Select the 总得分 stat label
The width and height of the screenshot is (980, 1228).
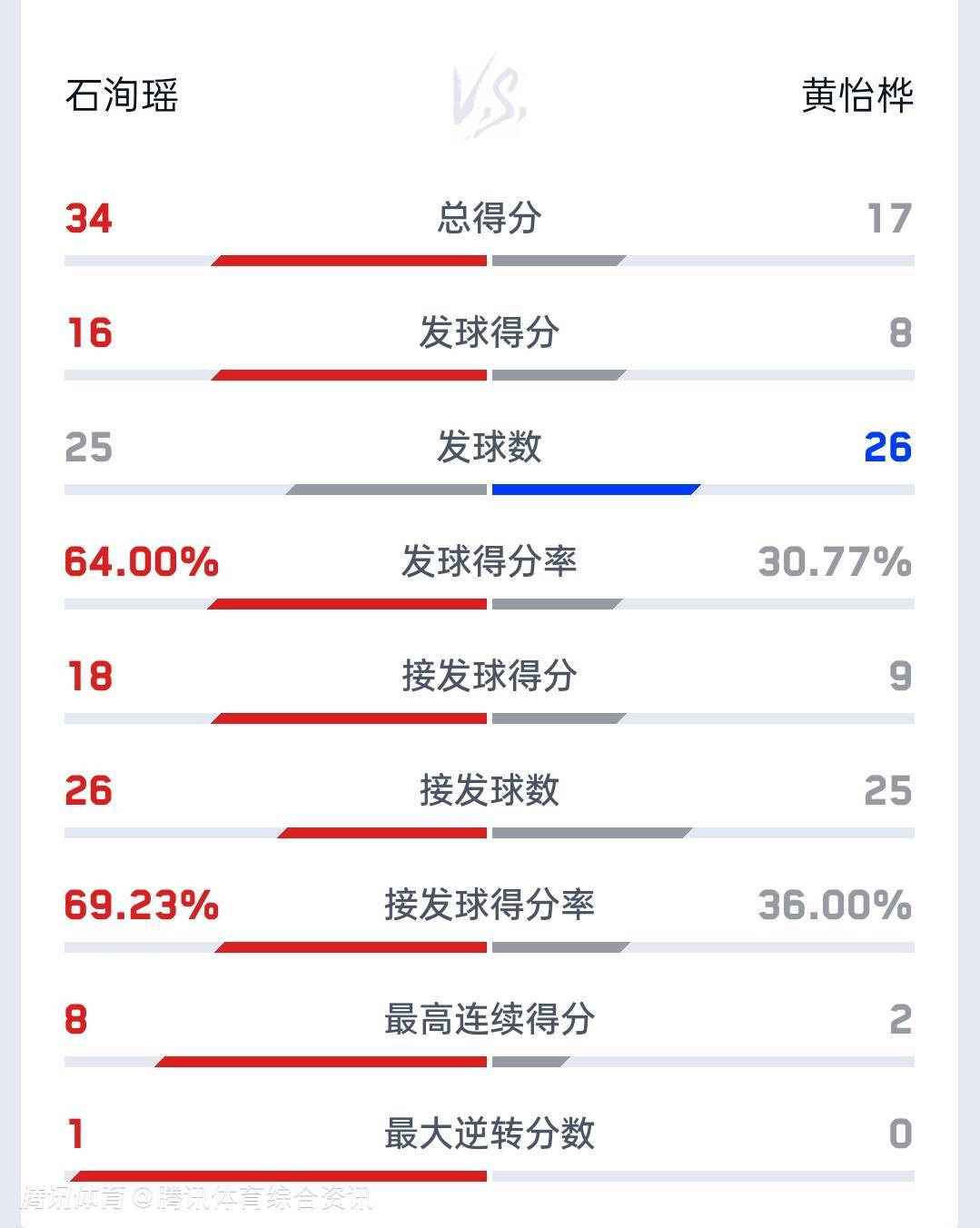click(490, 218)
